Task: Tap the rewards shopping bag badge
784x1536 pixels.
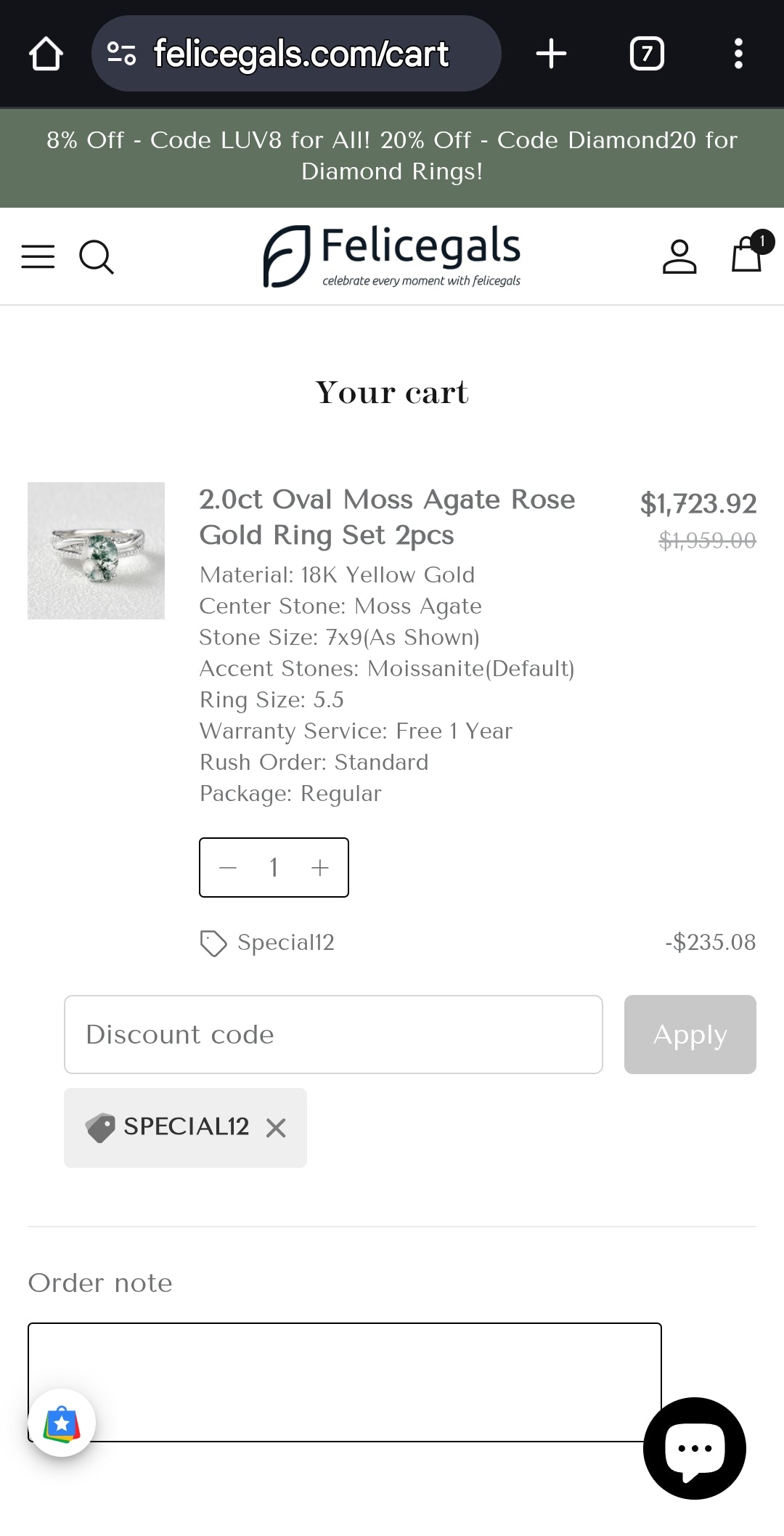Action: (x=62, y=1423)
